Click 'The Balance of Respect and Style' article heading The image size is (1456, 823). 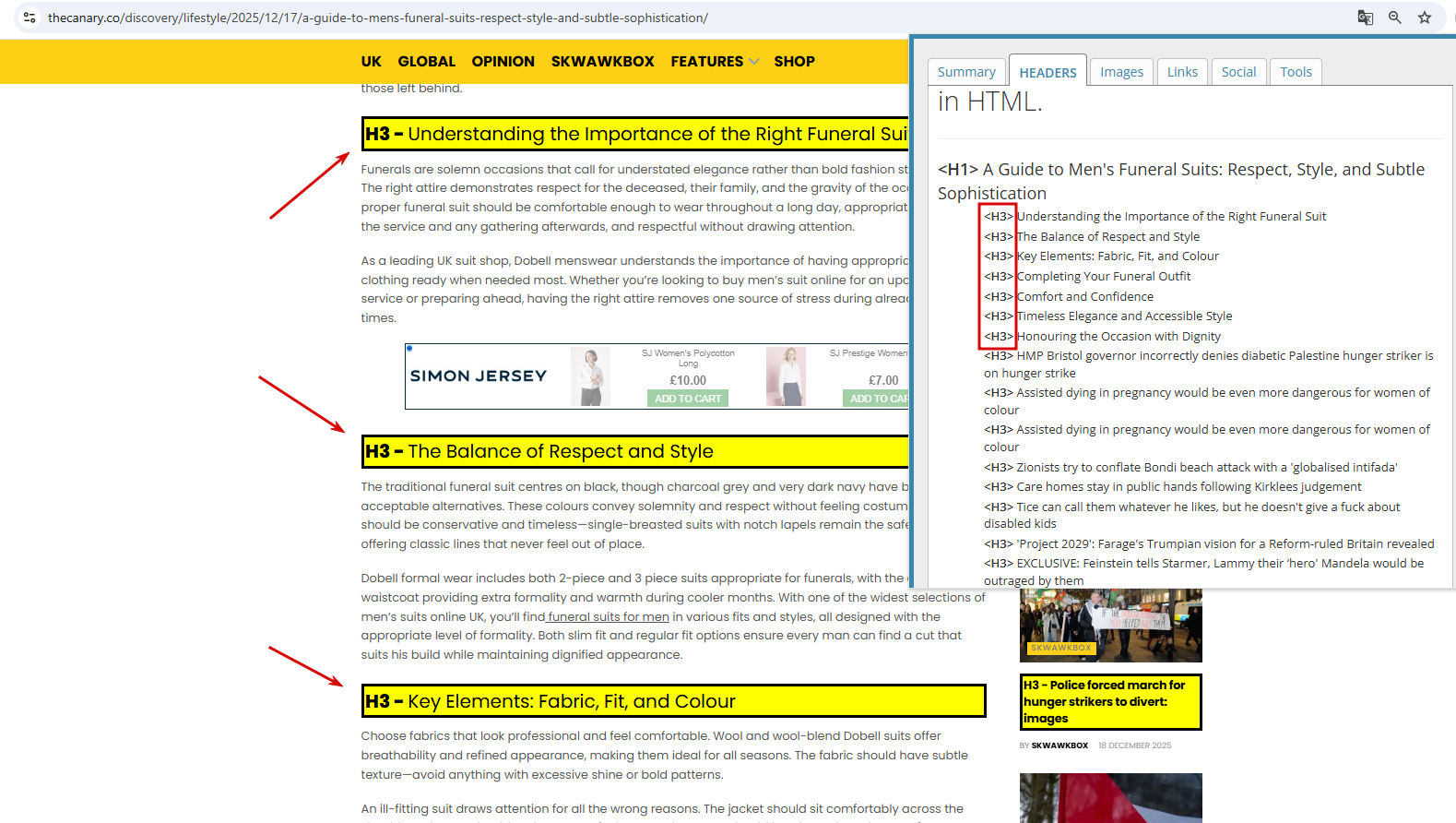click(x=635, y=451)
